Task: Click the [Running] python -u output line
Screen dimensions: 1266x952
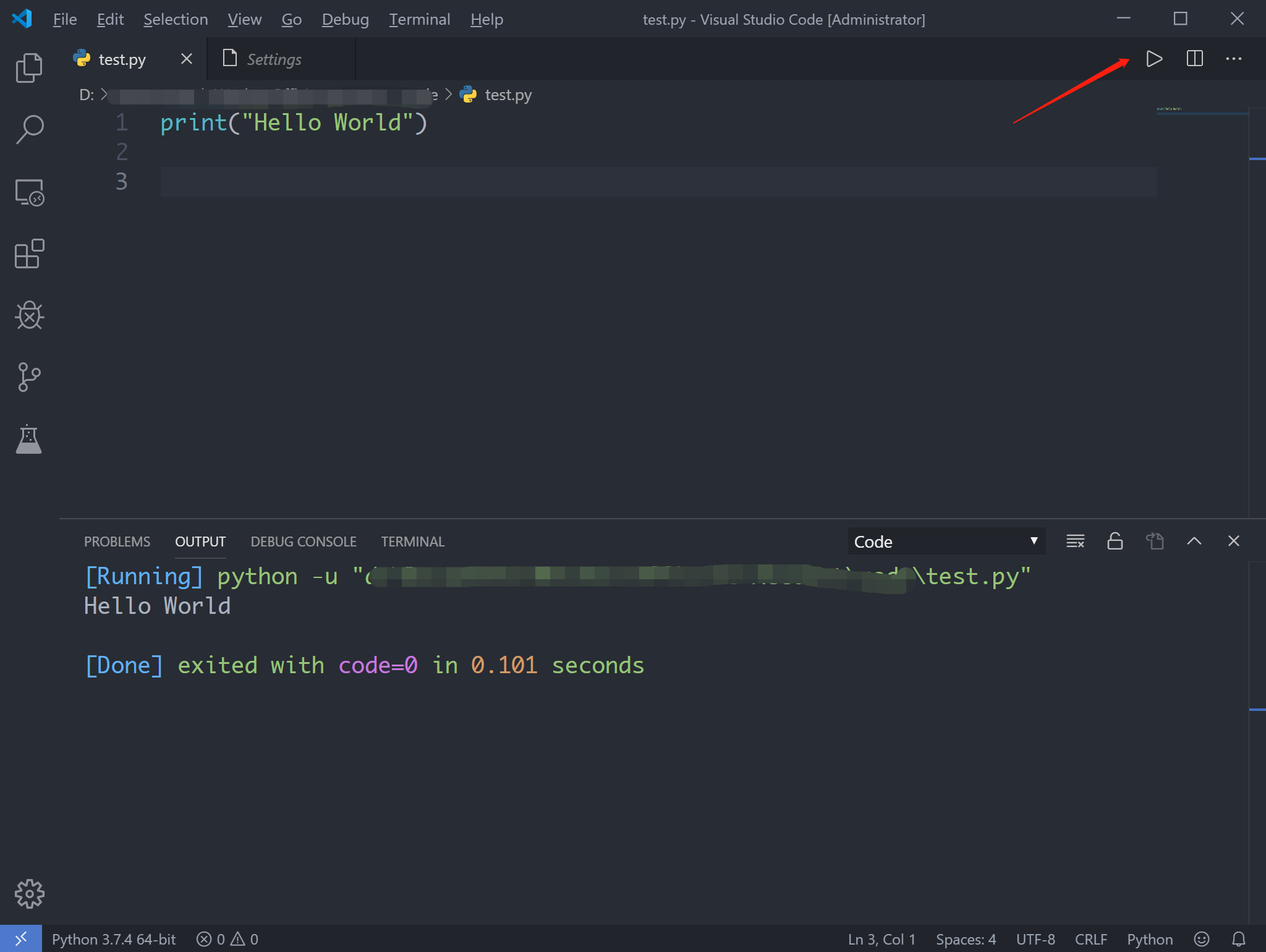Action: (558, 577)
